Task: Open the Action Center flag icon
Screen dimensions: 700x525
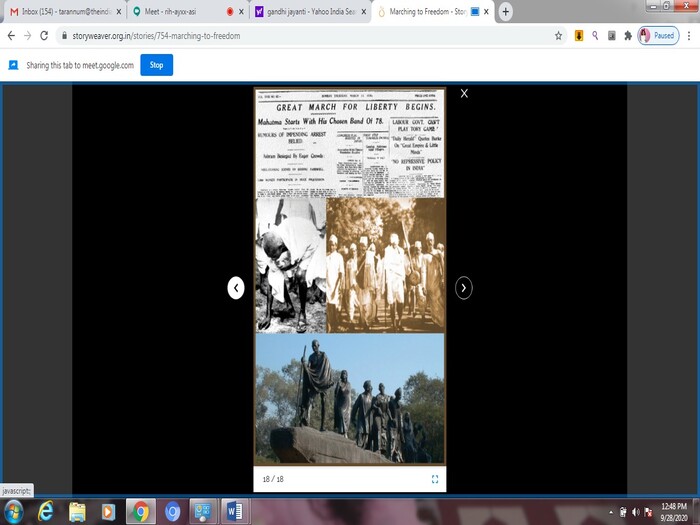Action: point(649,512)
